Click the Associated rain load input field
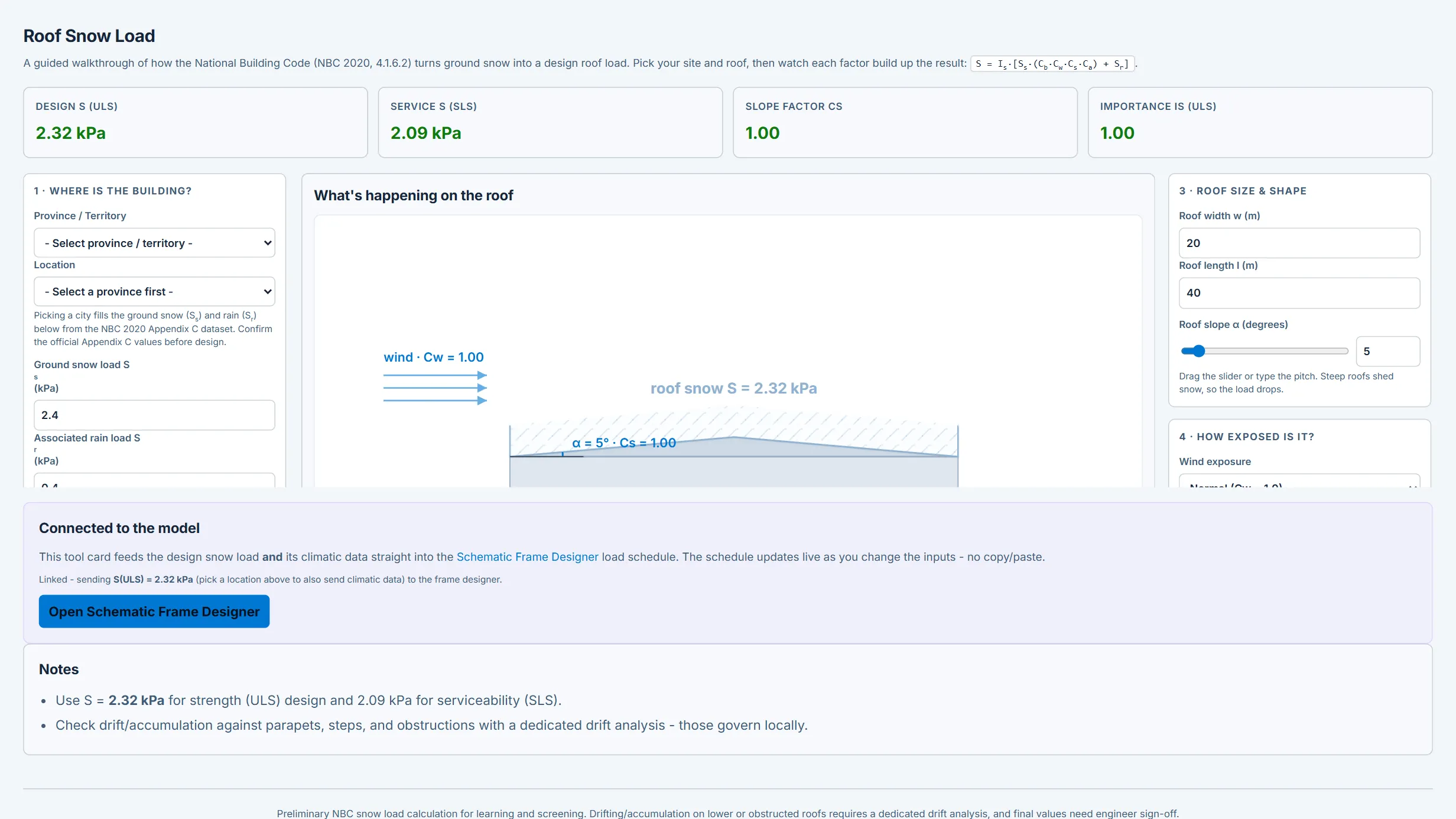Viewport: 1456px width, 819px height. pyautogui.click(x=154, y=480)
